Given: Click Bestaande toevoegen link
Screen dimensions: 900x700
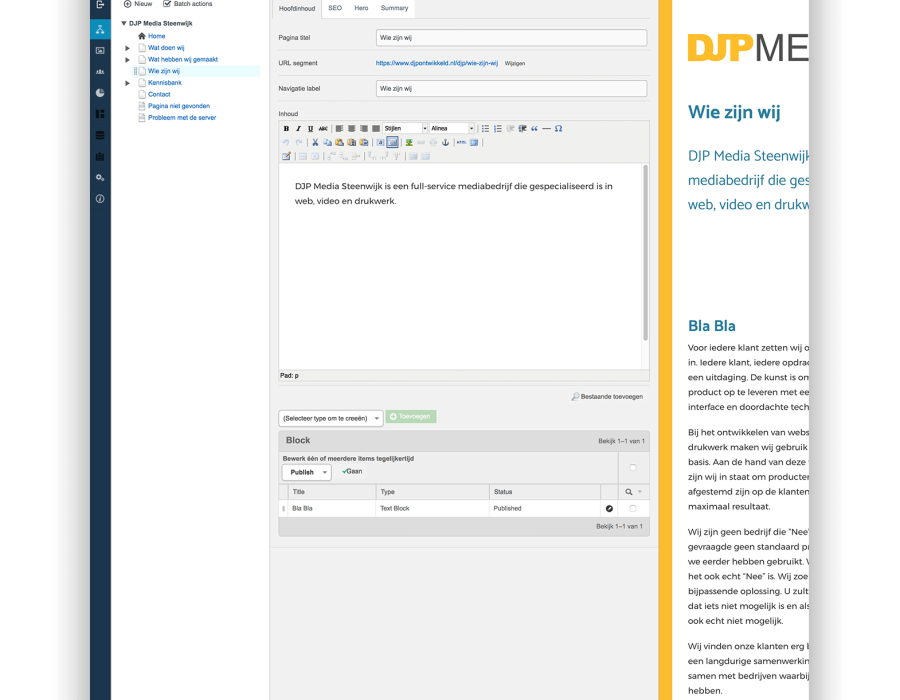Looking at the screenshot, I should tap(607, 396).
